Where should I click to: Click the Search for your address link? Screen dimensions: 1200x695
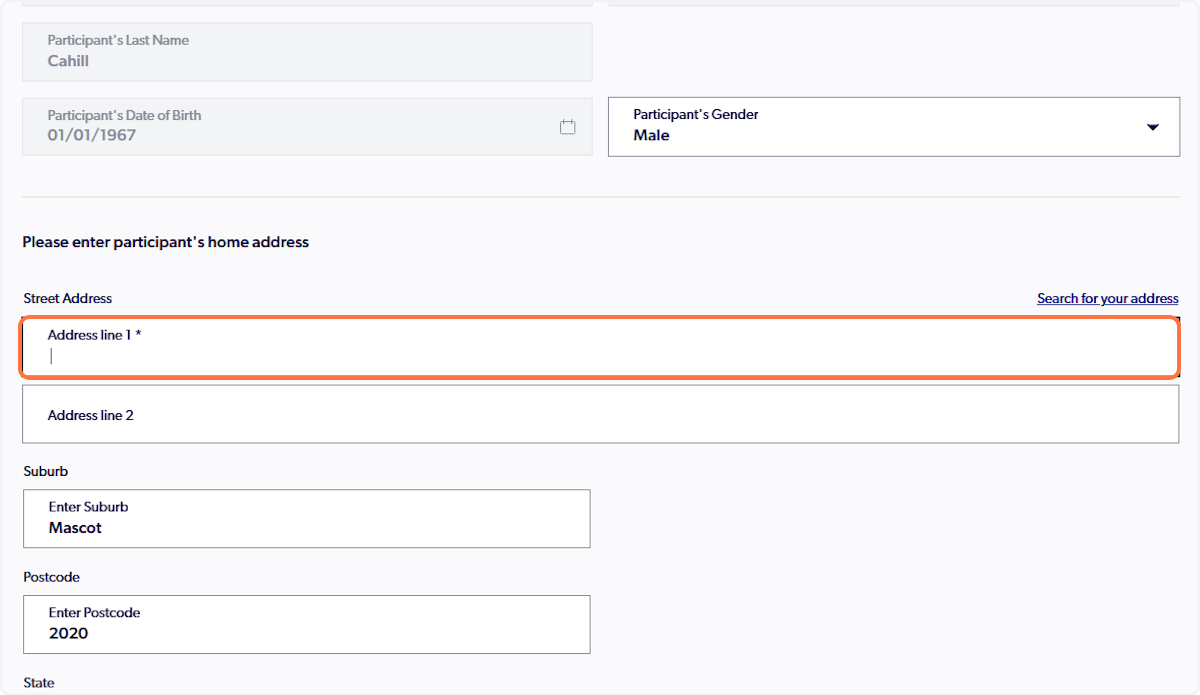pyautogui.click(x=1107, y=298)
